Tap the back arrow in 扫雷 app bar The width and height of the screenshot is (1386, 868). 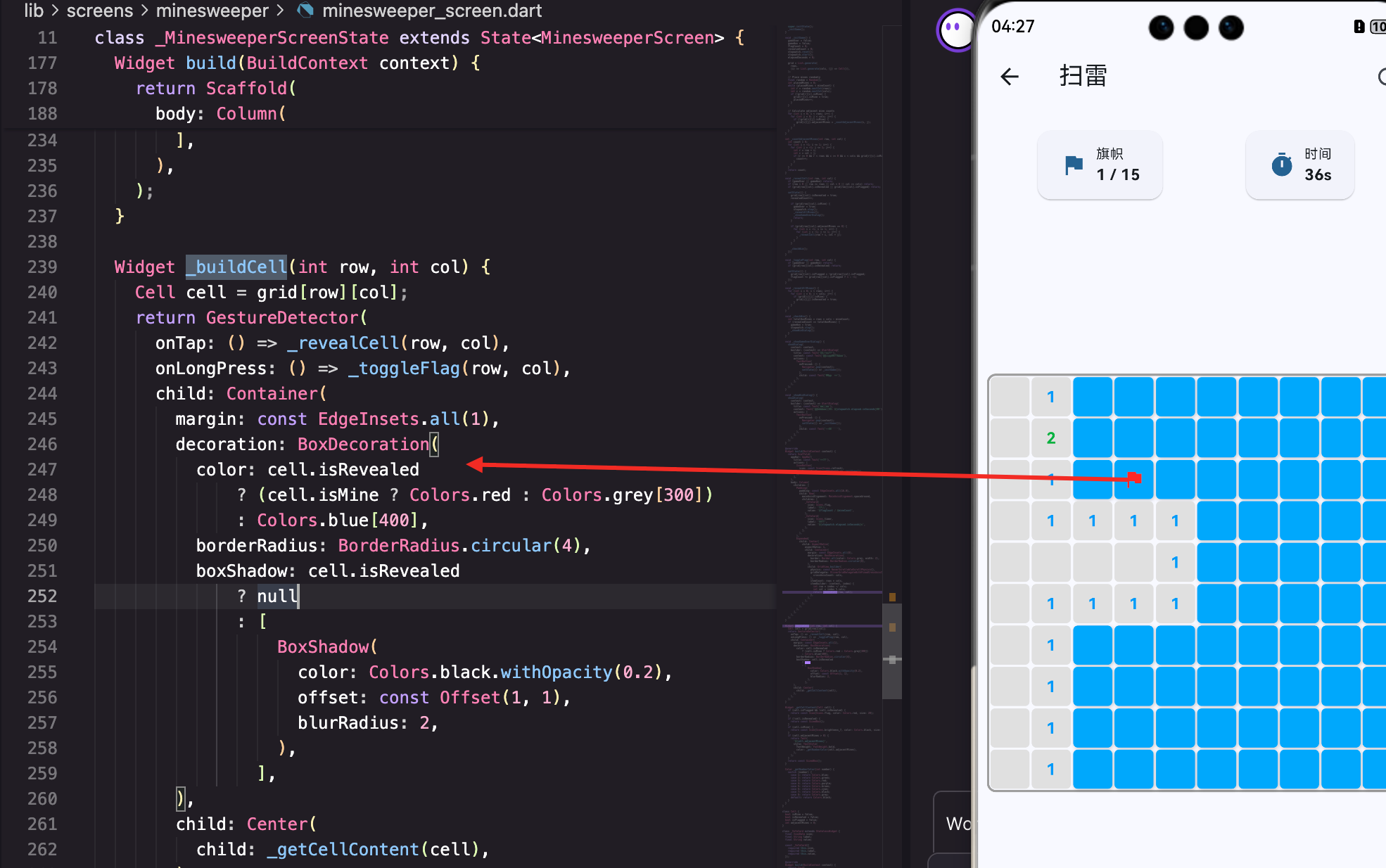click(1010, 76)
